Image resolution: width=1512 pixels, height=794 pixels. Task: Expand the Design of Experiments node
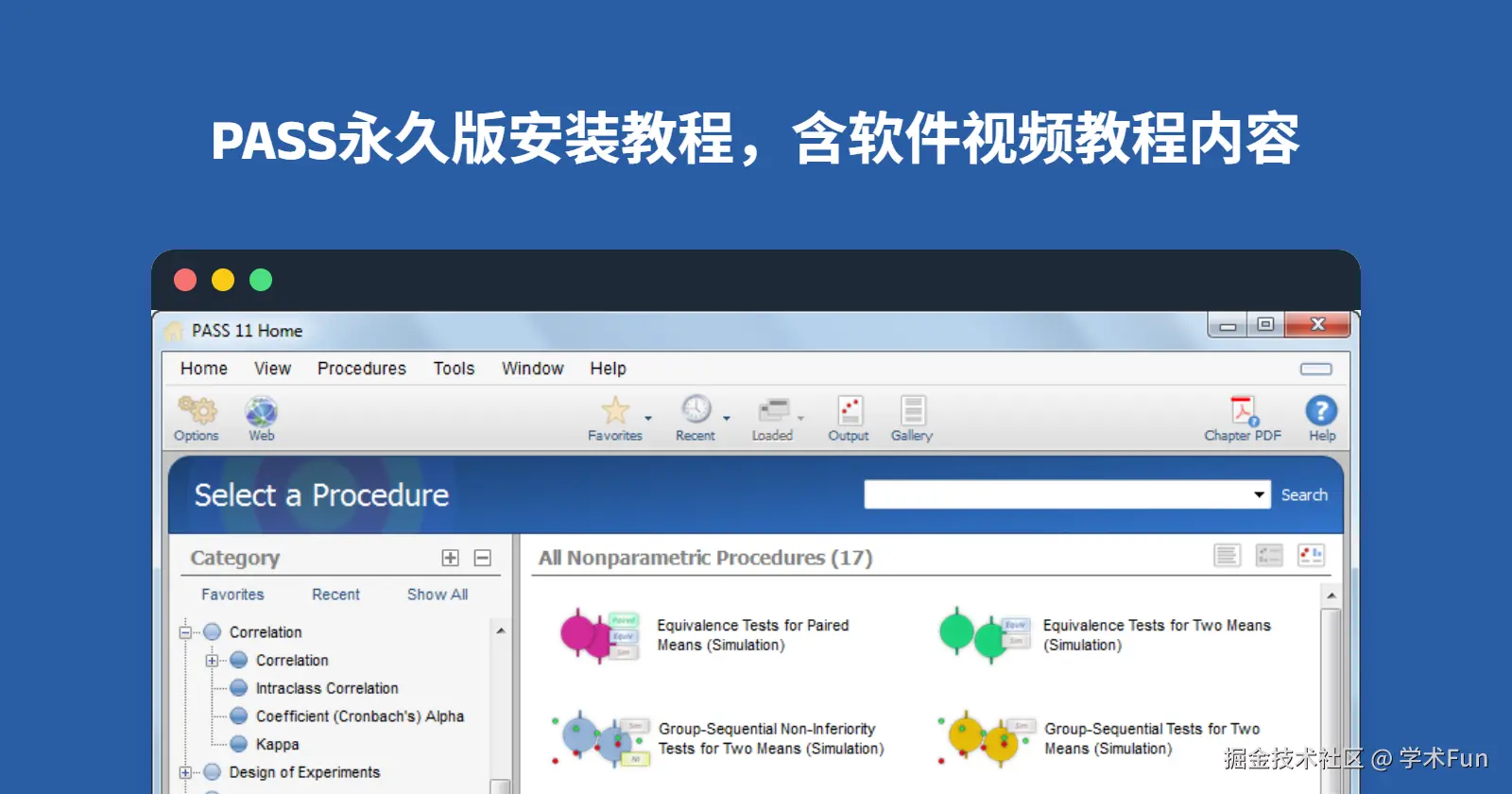[x=186, y=772]
